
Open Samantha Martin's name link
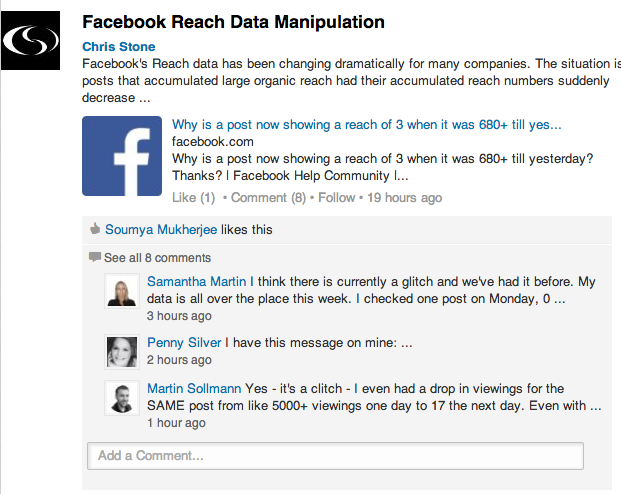(196, 281)
